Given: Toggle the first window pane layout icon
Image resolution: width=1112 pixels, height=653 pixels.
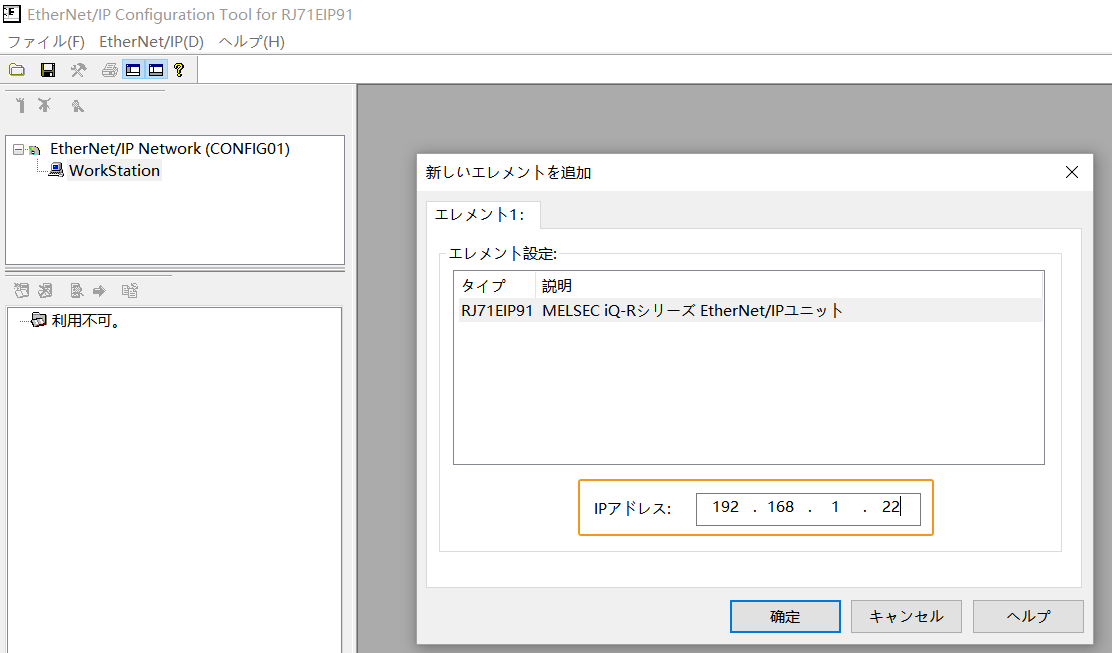Looking at the screenshot, I should coord(133,69).
